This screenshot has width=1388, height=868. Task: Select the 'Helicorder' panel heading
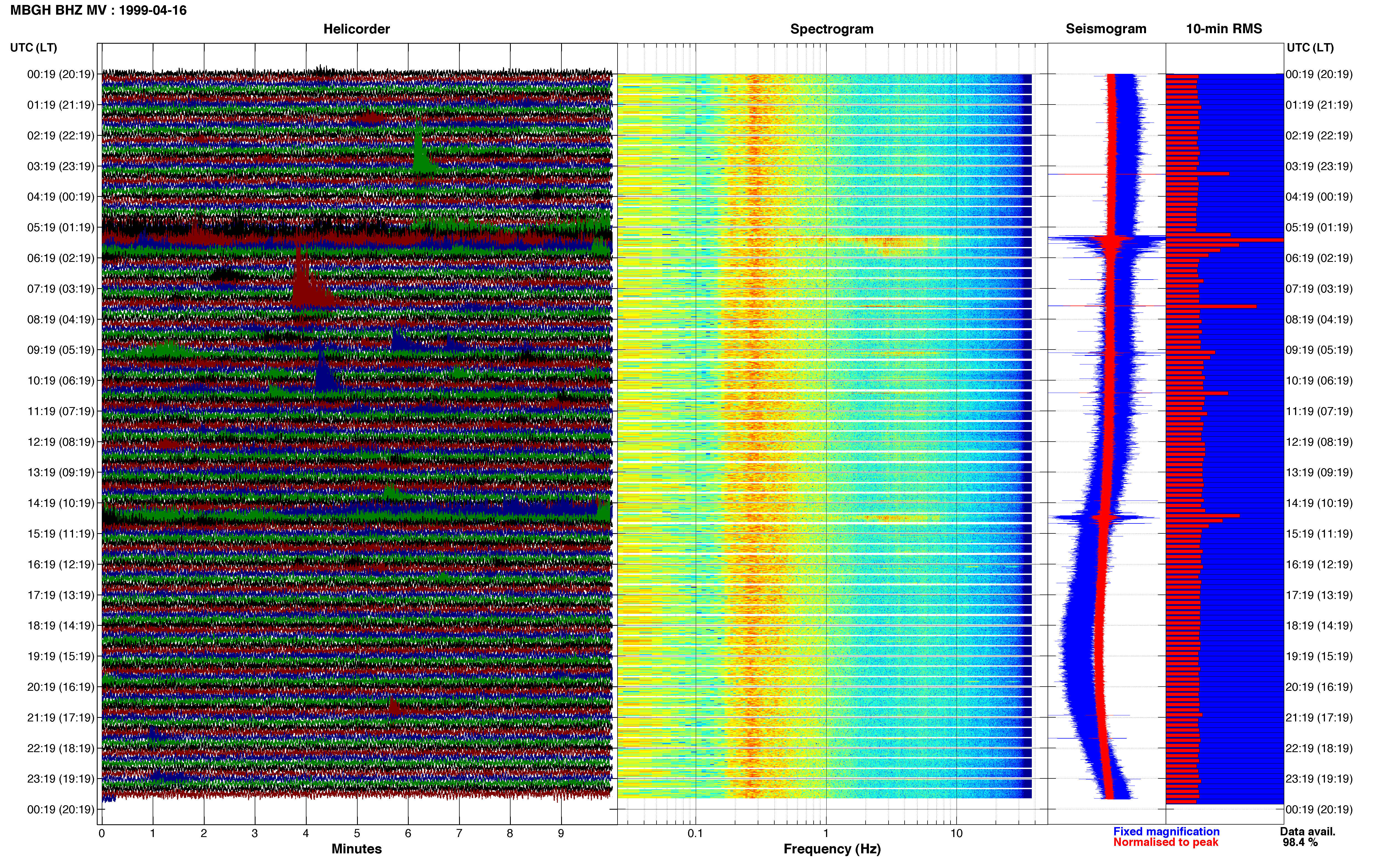coord(356,29)
